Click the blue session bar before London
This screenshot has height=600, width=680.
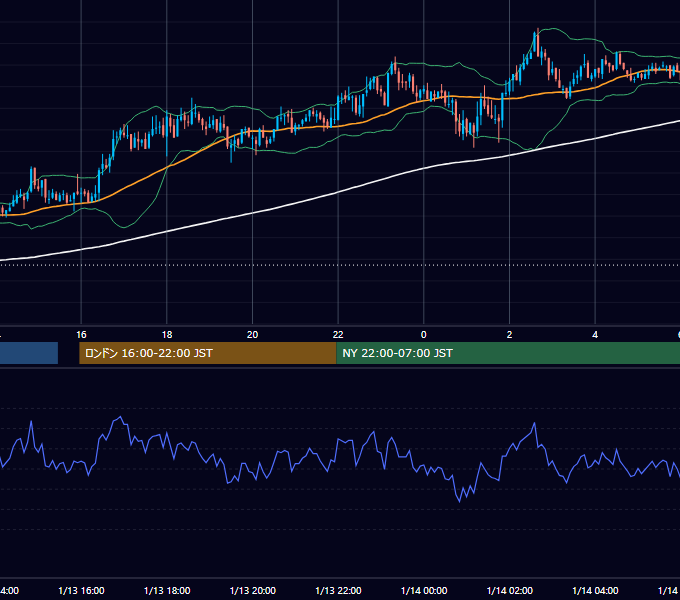point(29,353)
